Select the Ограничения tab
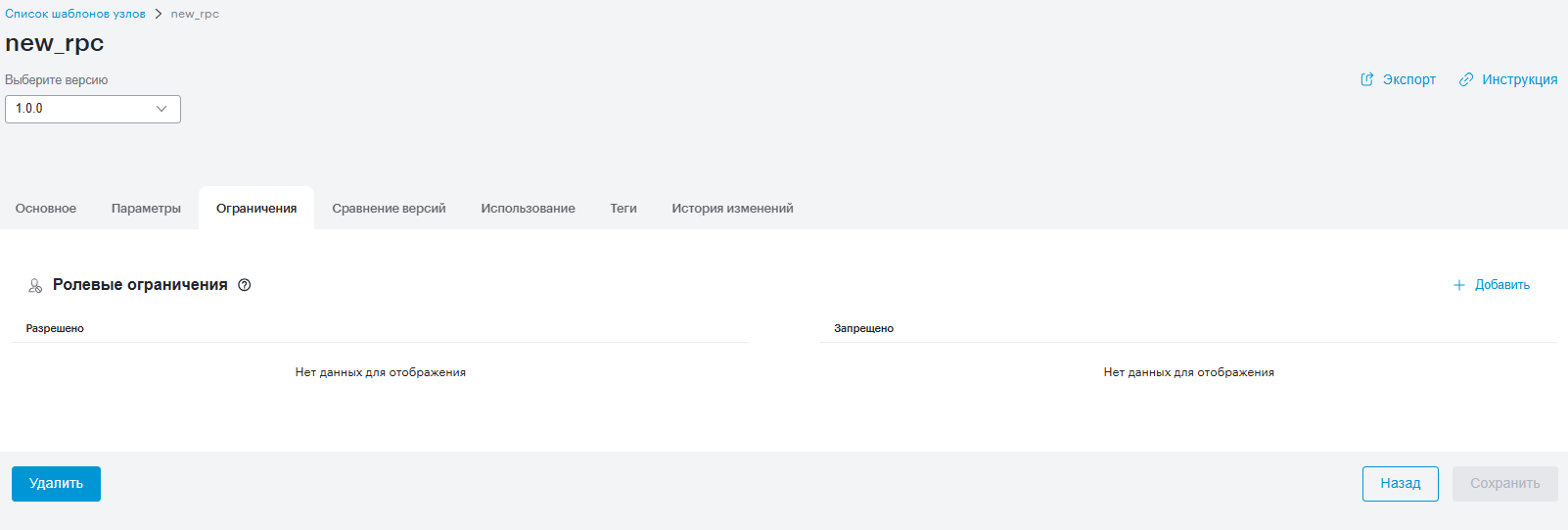 coord(256,208)
